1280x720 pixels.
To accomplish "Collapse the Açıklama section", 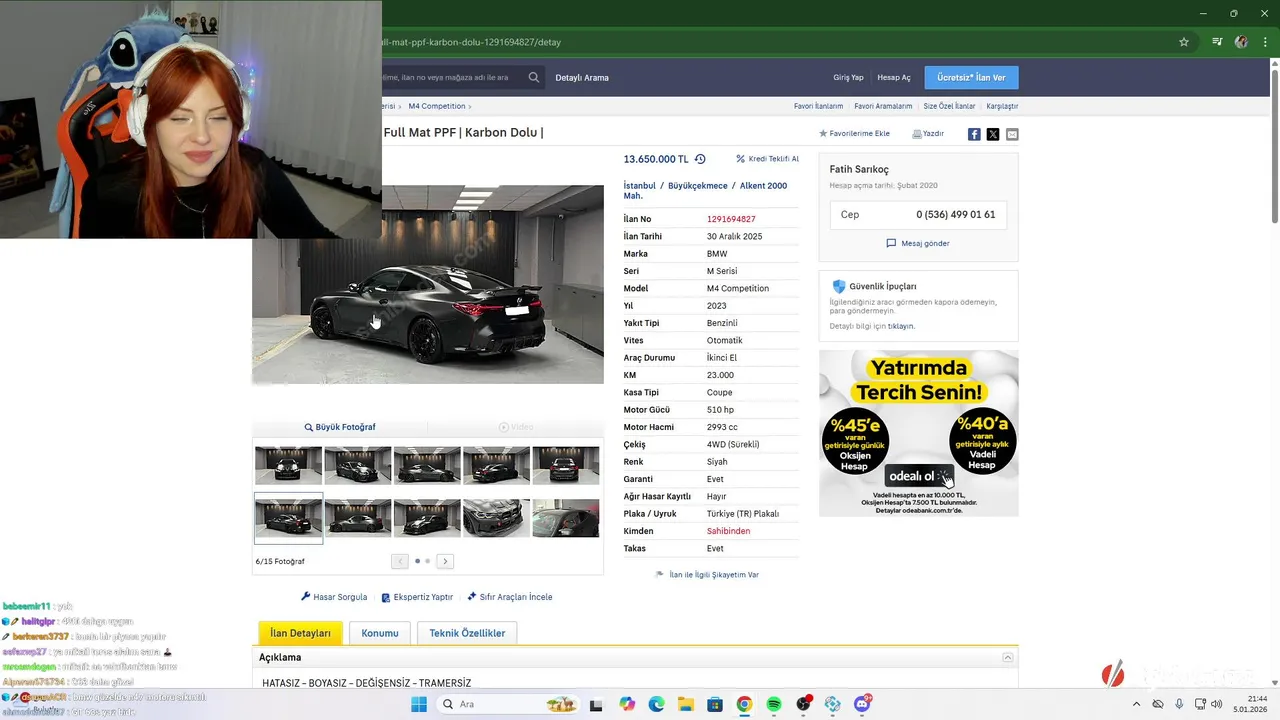I will coord(1008,657).
